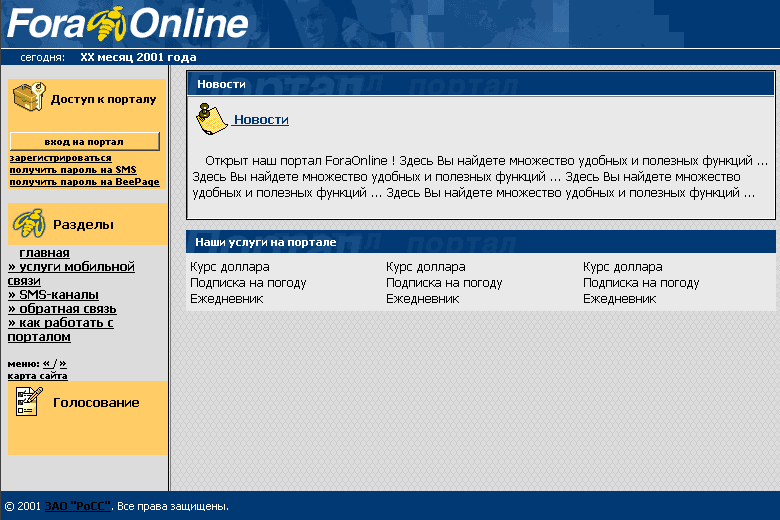780x520 pixels.
Task: Click Подписка на погоду in the last column
Action: click(641, 283)
